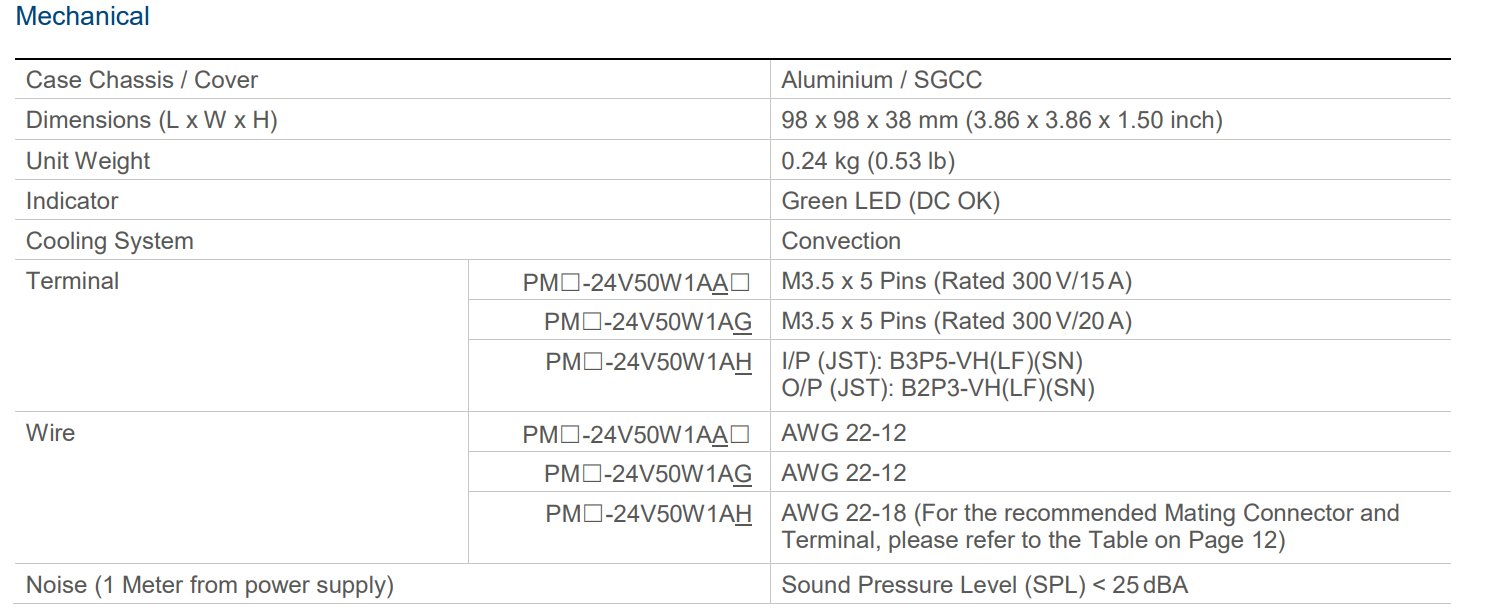Click the Wire row label
The image size is (1492, 615).
(x=50, y=433)
